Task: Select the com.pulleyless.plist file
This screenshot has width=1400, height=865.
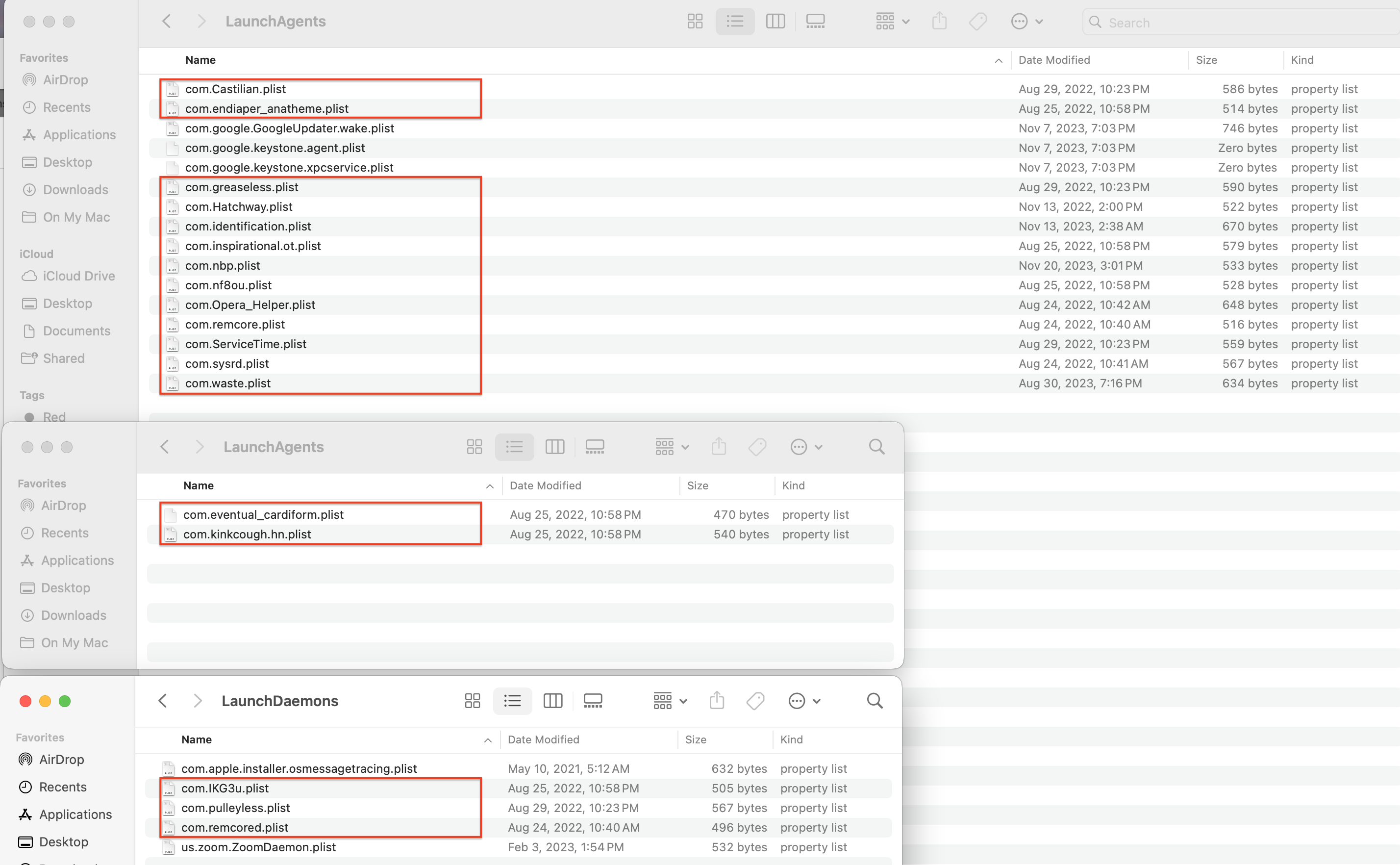Action: tap(236, 808)
